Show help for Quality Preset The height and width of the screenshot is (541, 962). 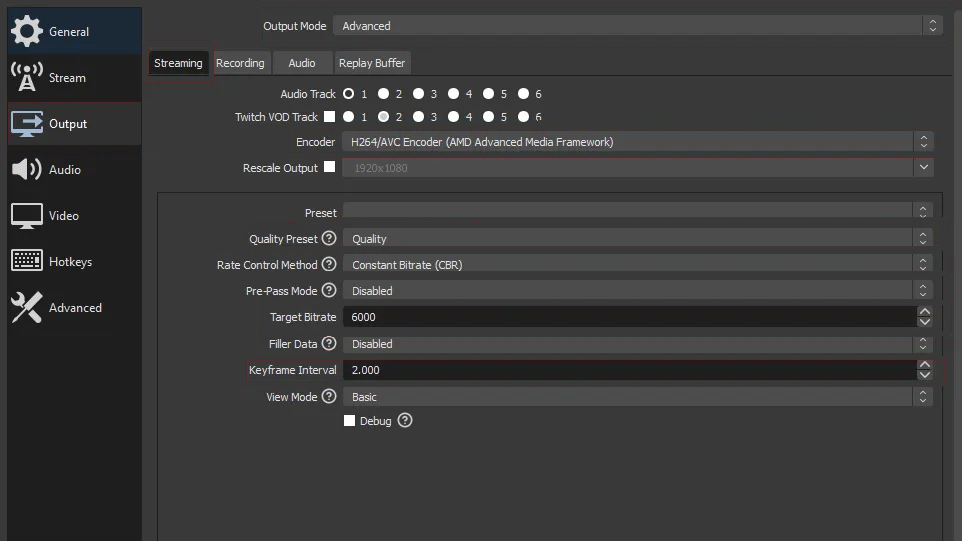(x=329, y=238)
